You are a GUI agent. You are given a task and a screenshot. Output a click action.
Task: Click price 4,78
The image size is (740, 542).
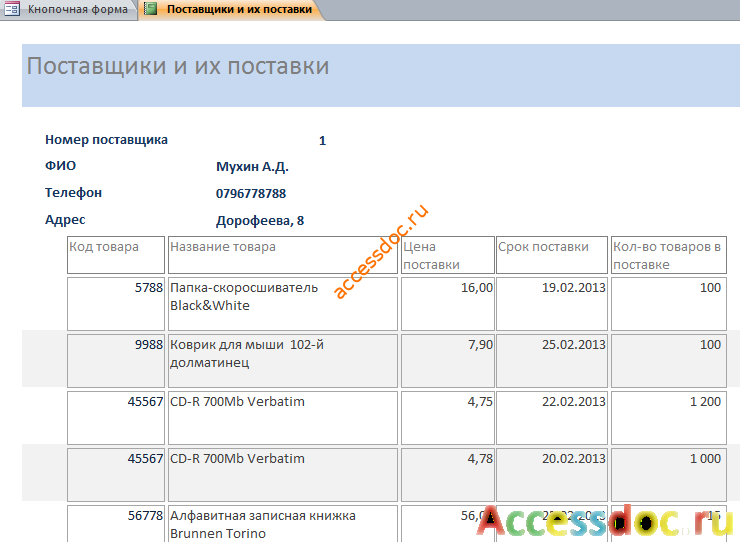448,475
